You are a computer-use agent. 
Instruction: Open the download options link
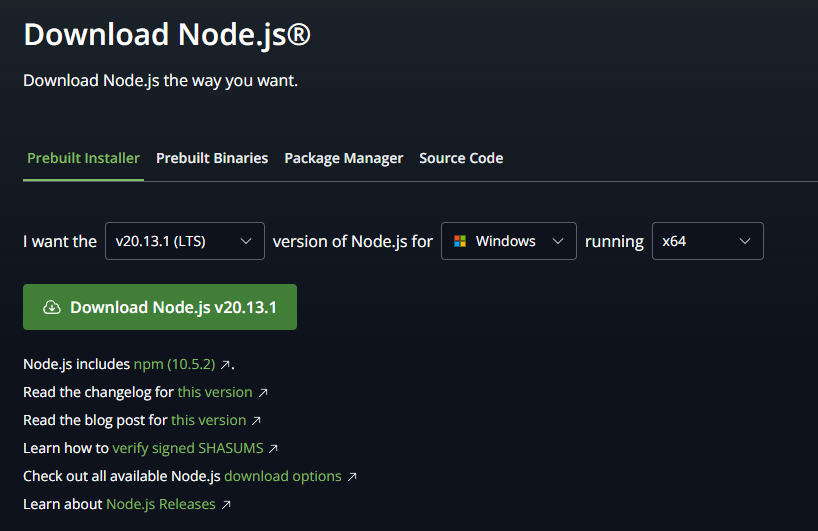pos(283,476)
